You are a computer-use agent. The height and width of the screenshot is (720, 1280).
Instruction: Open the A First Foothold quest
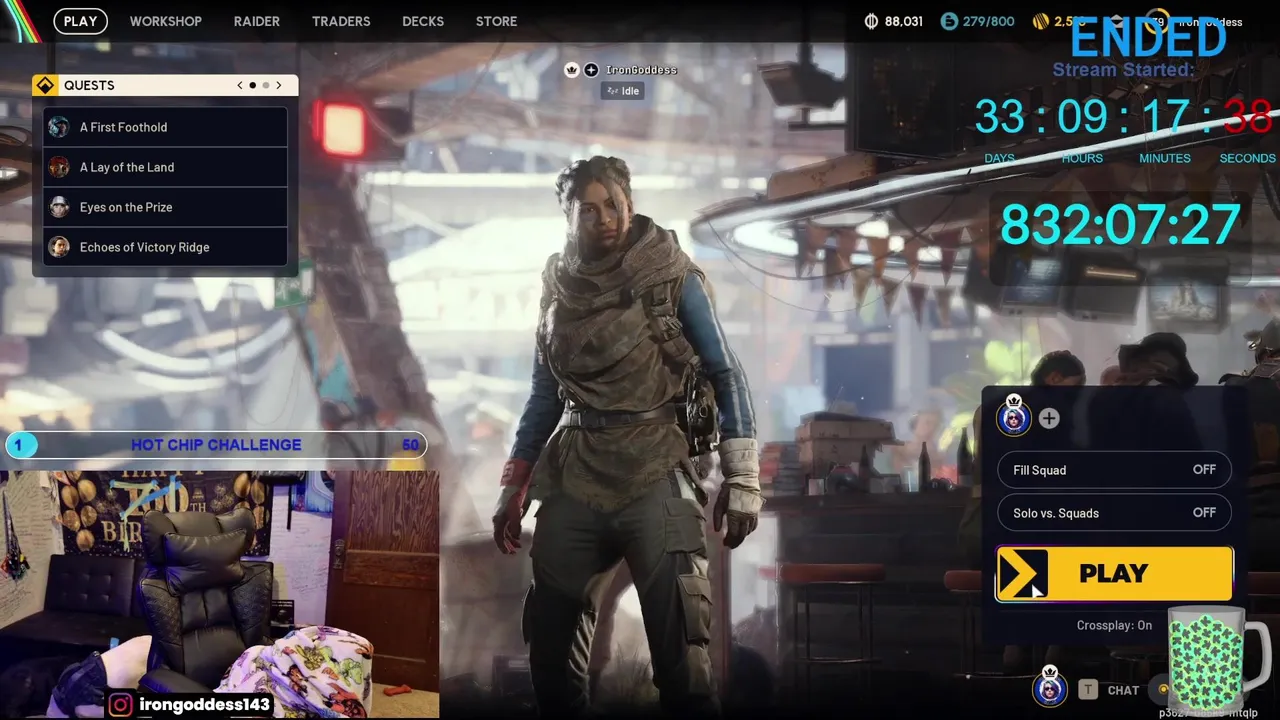point(166,127)
